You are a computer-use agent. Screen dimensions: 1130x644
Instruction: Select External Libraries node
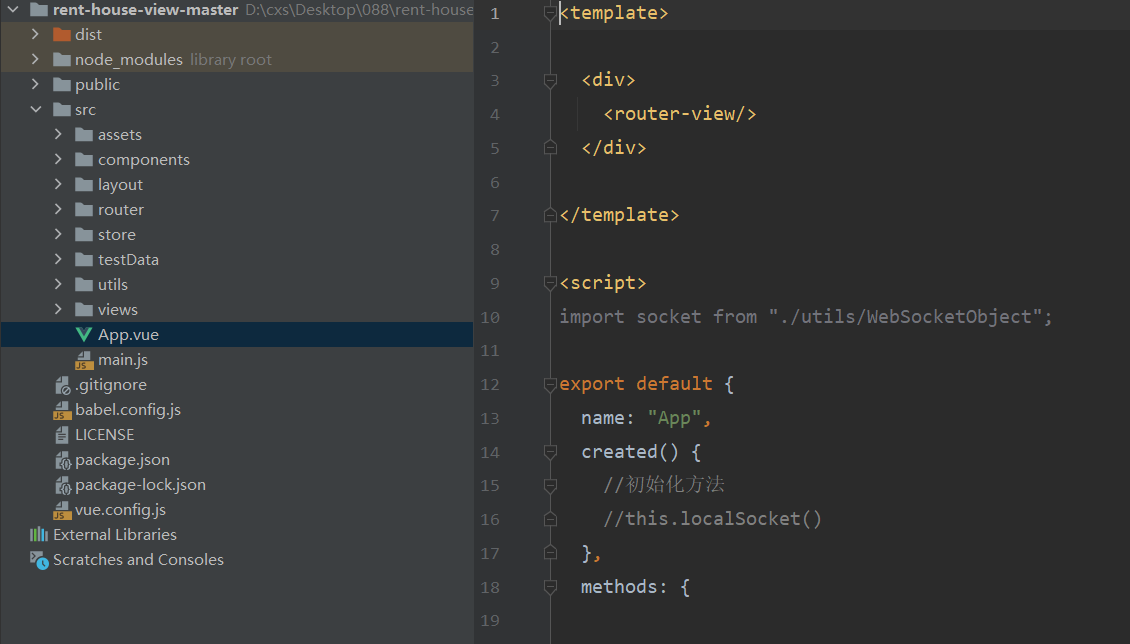coord(115,535)
